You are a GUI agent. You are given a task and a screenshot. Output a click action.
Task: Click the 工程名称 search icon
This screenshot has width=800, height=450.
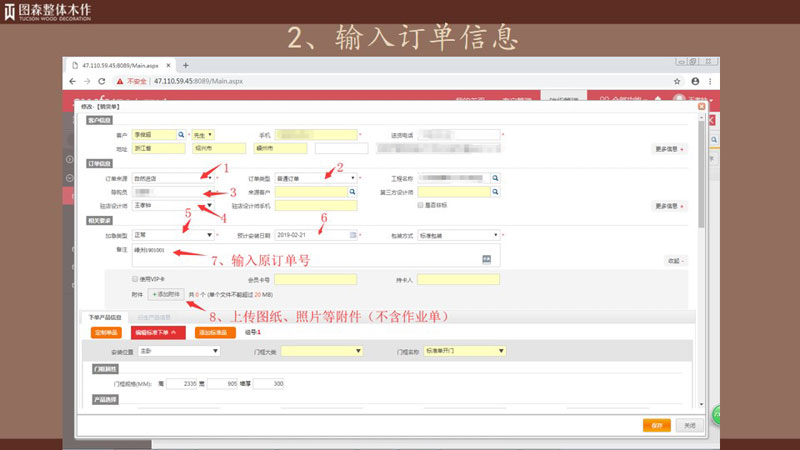[x=496, y=177]
